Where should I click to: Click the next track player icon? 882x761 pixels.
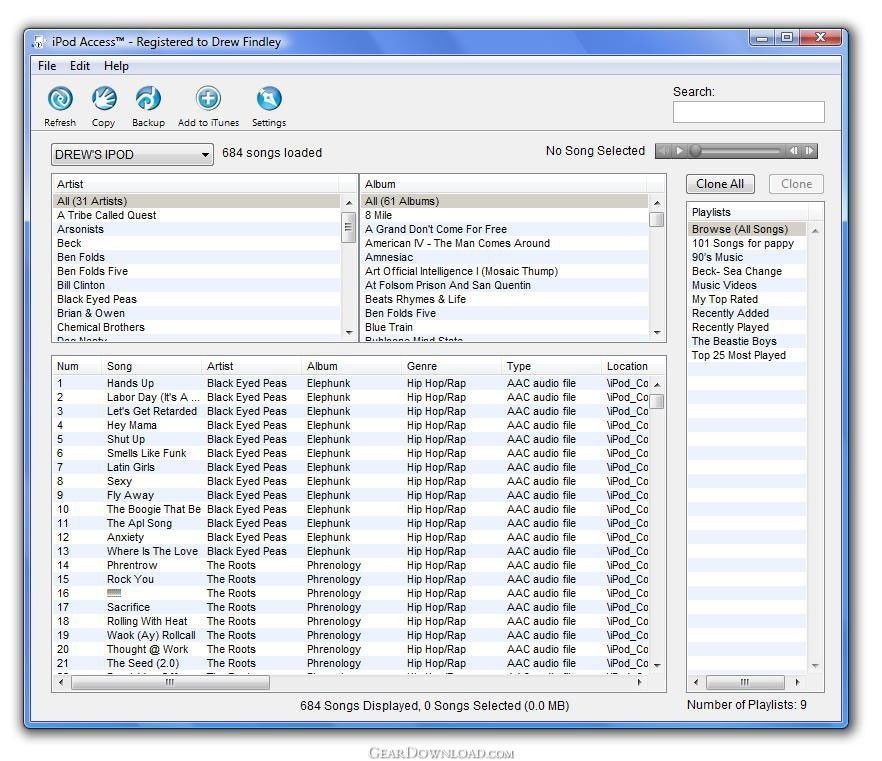809,151
